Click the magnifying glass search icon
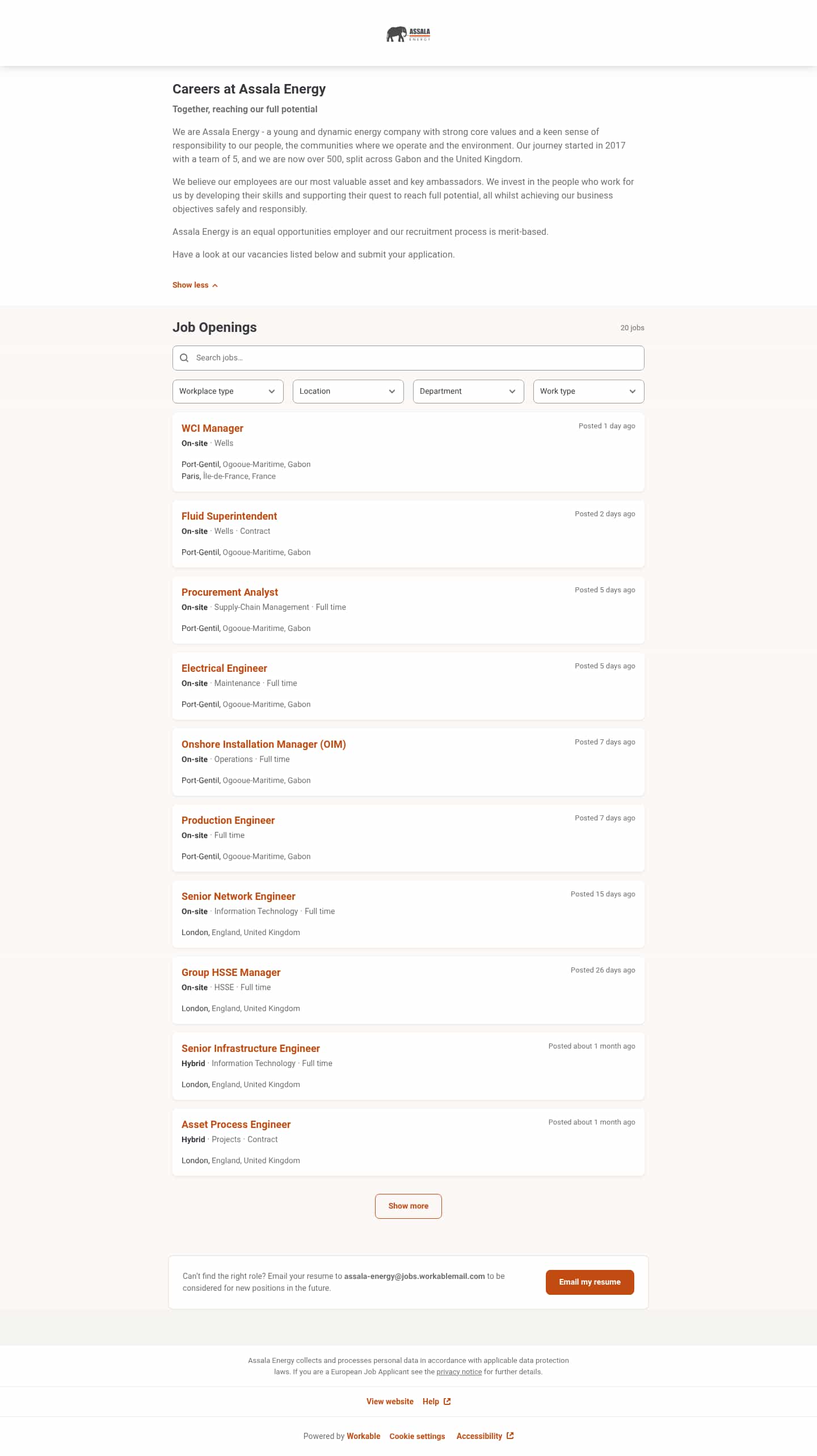The image size is (817, 1456). click(x=184, y=357)
